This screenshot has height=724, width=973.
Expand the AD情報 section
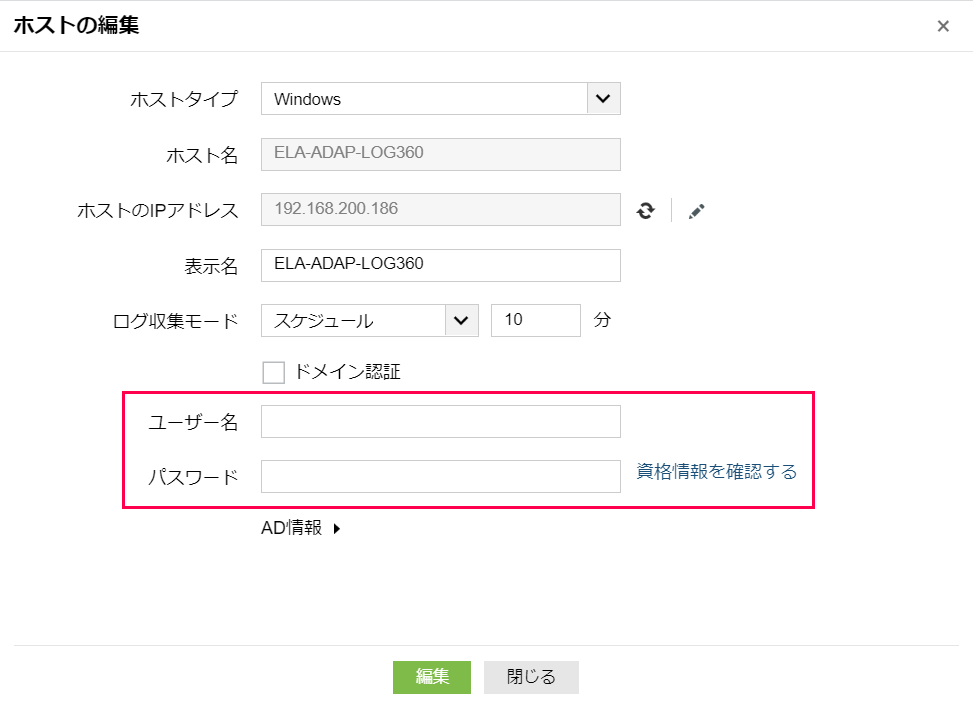tap(301, 529)
